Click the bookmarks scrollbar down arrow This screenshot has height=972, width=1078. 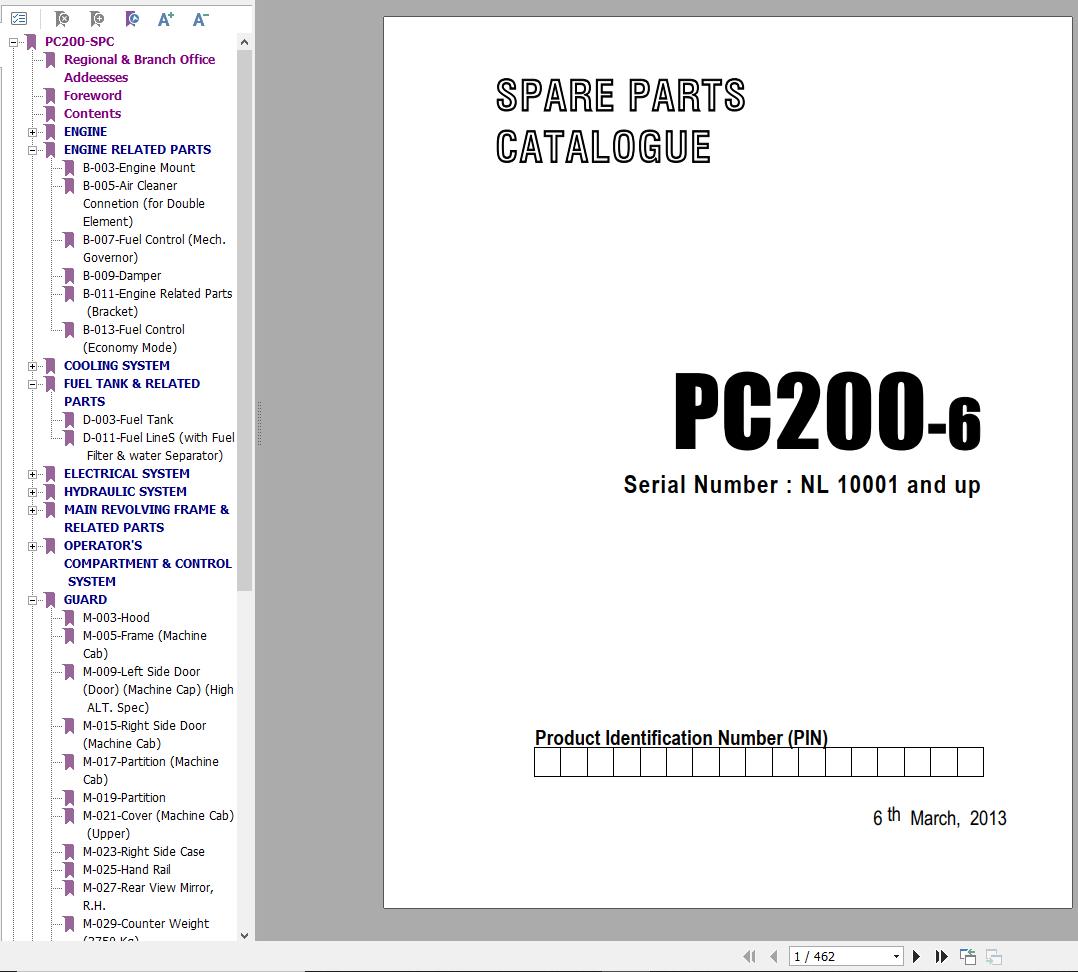click(x=244, y=935)
